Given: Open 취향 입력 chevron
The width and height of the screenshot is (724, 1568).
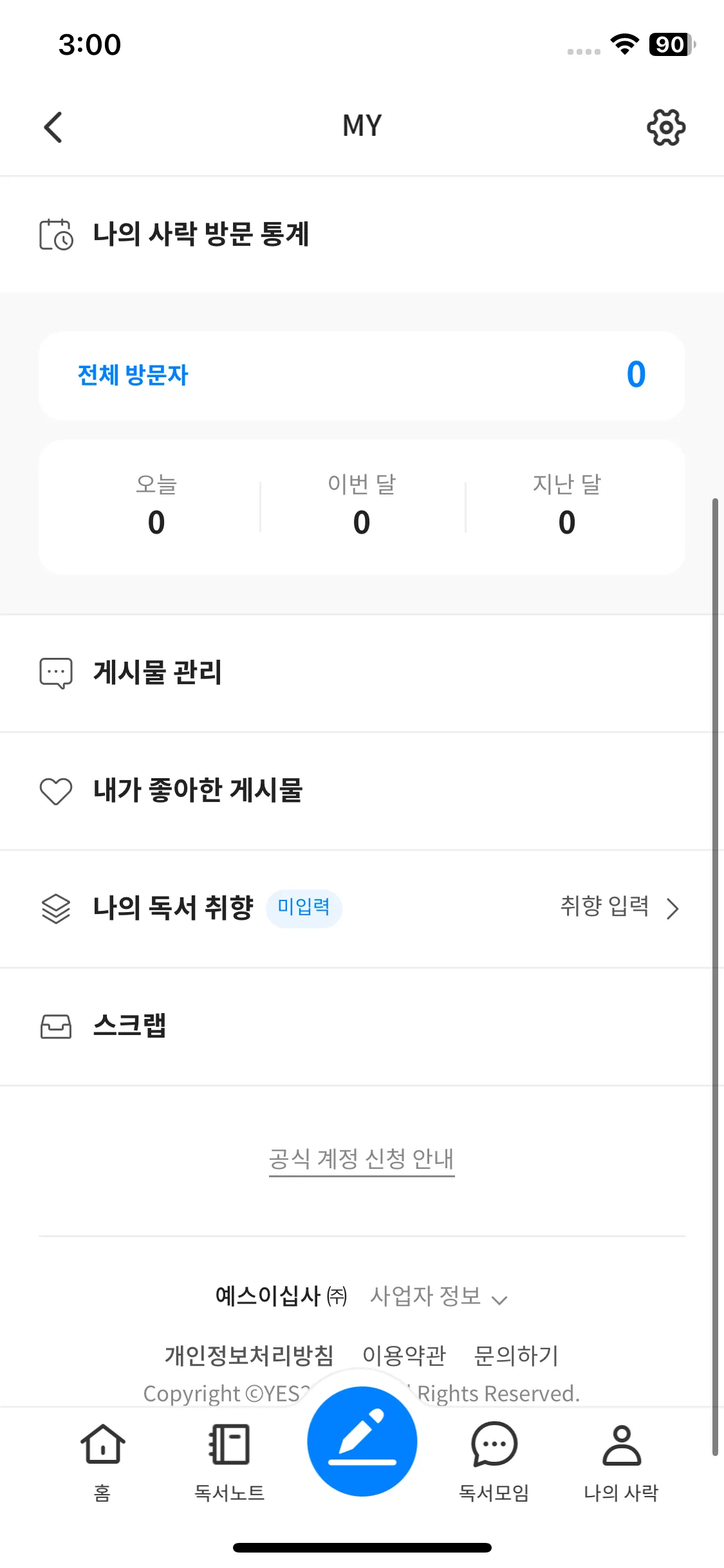Looking at the screenshot, I should [673, 908].
